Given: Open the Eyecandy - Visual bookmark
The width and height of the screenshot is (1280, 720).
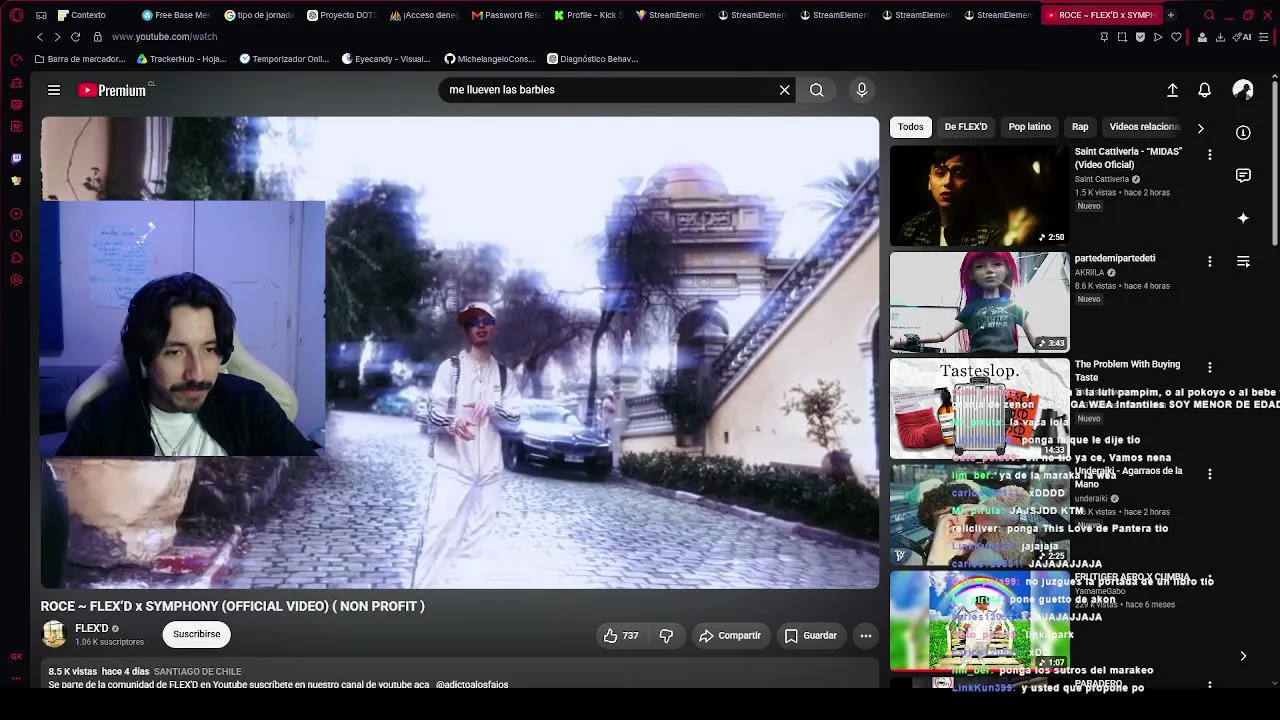Looking at the screenshot, I should coord(386,59).
